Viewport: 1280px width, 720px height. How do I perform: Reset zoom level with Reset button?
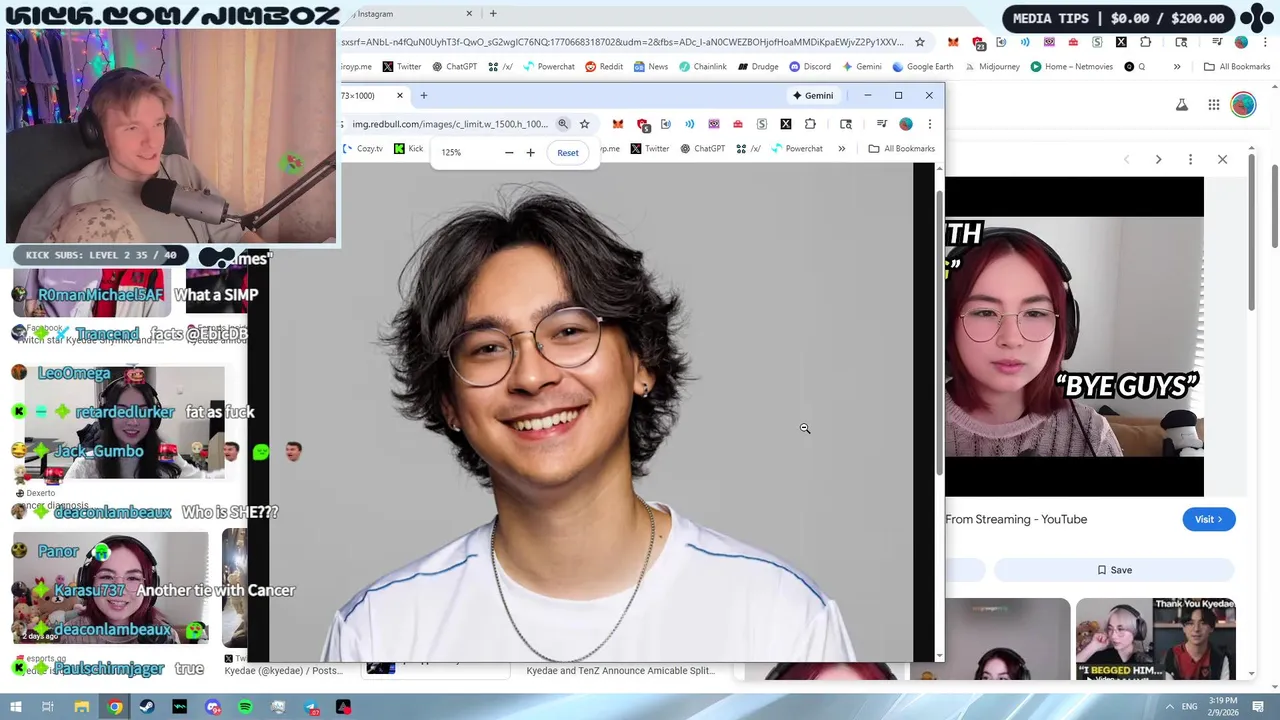point(568,153)
